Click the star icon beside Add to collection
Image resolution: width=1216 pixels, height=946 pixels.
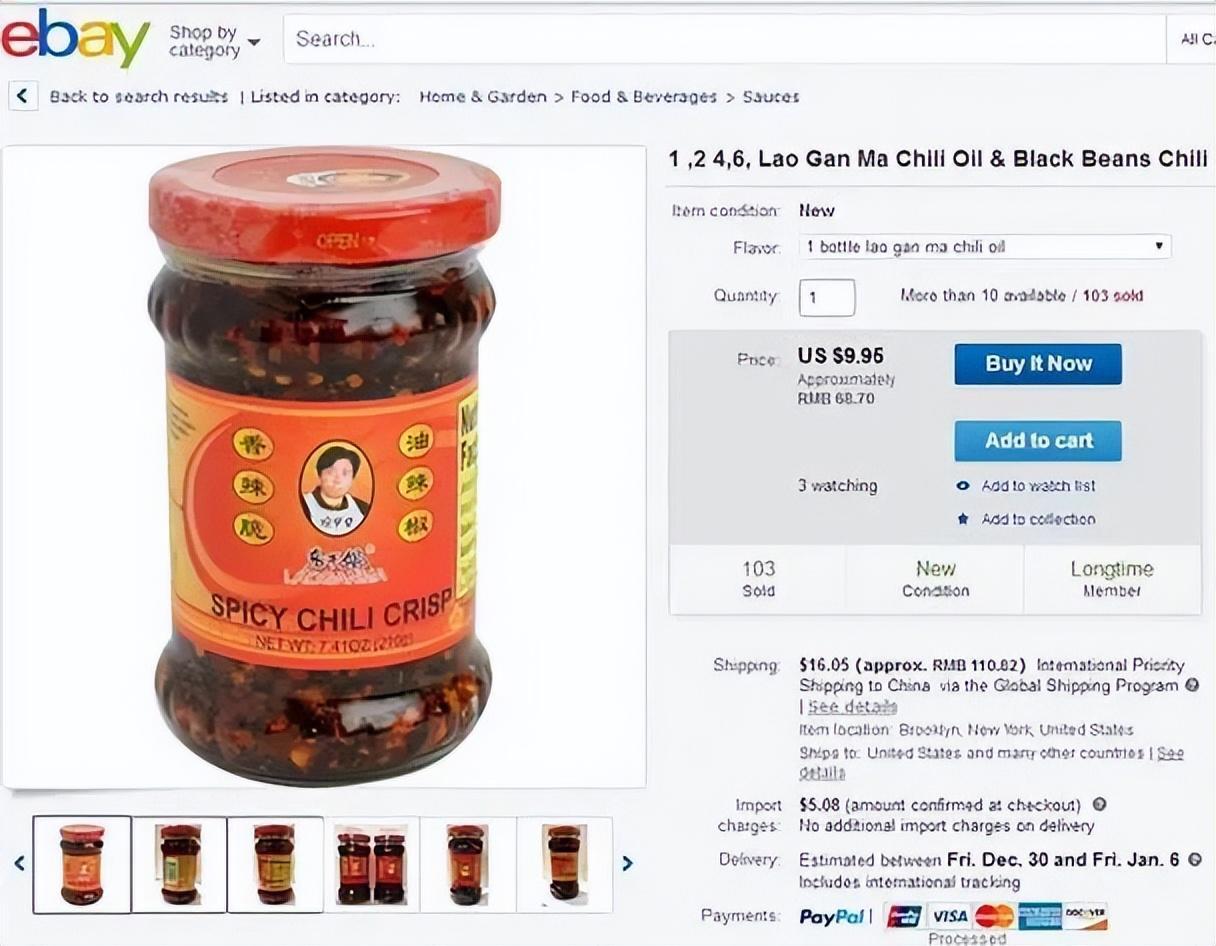coord(963,519)
